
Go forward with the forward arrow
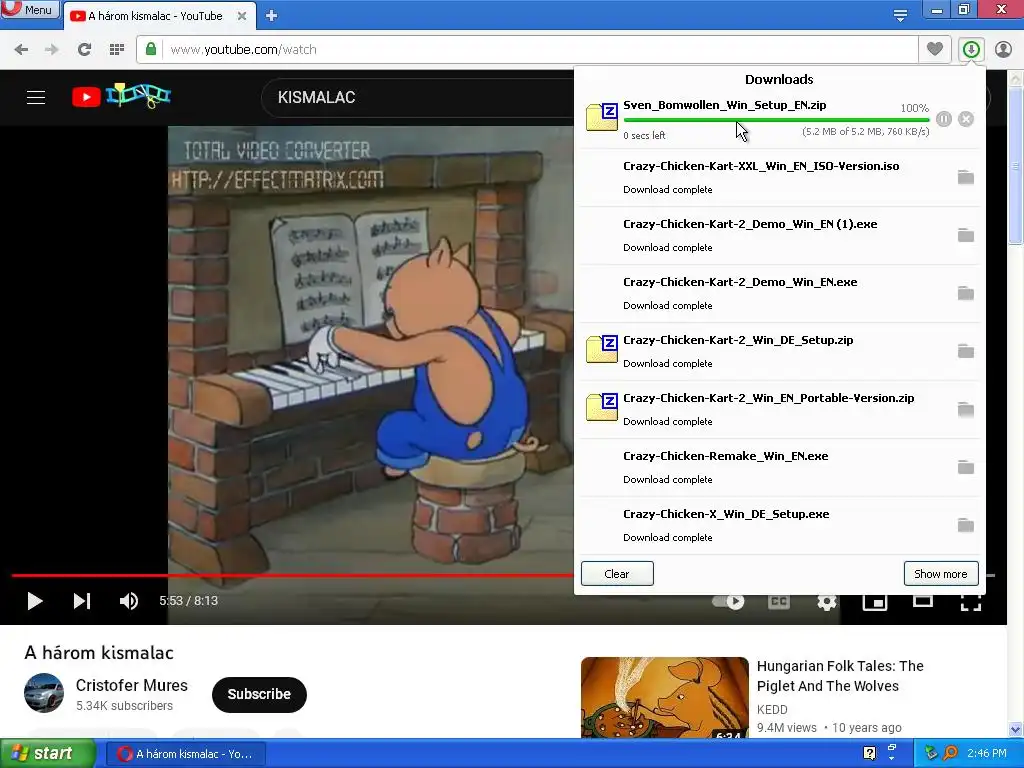[x=52, y=50]
